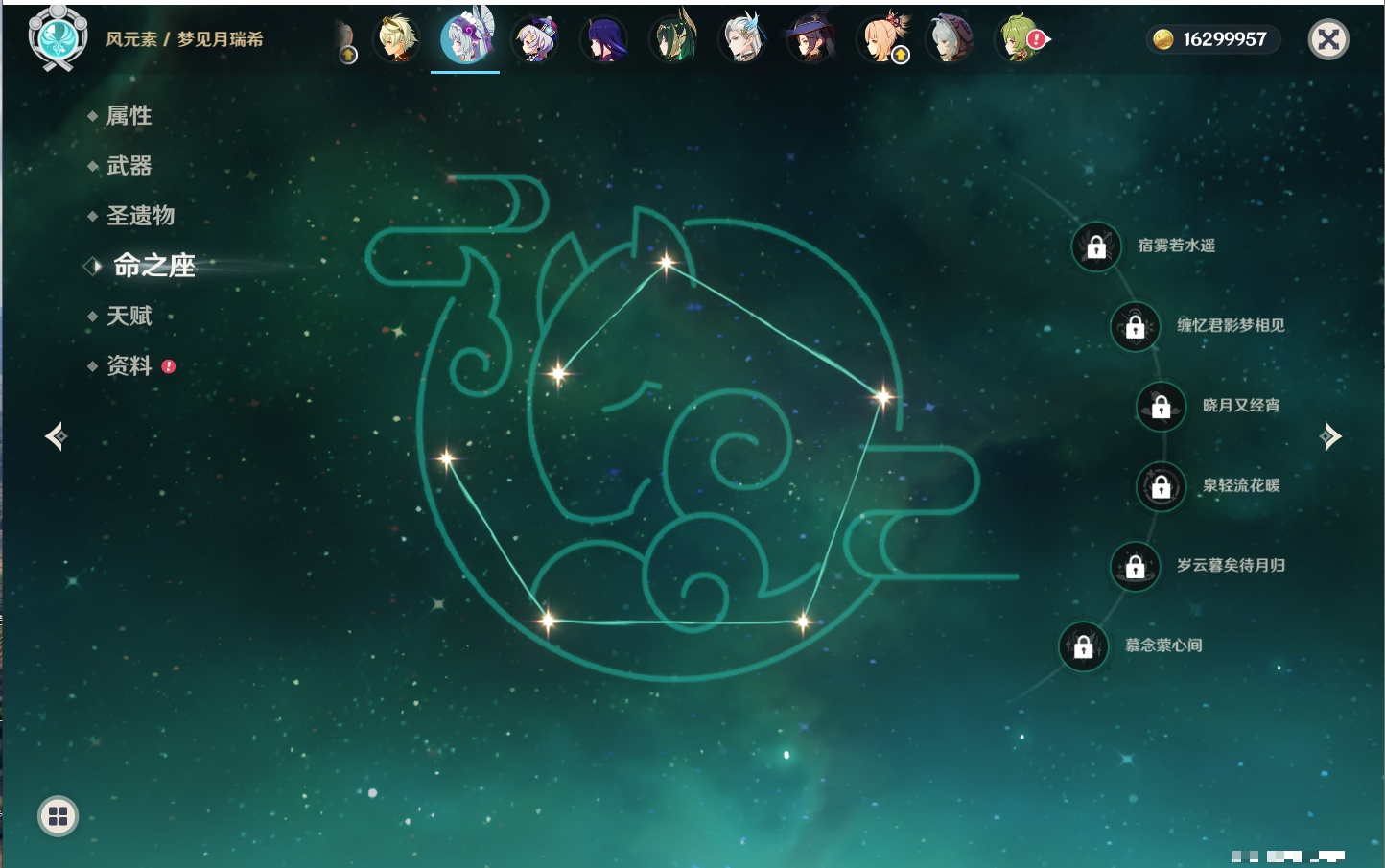The image size is (1385, 868).
Task: Click the constellation name 宿雾若水遥
Action: [1177, 246]
